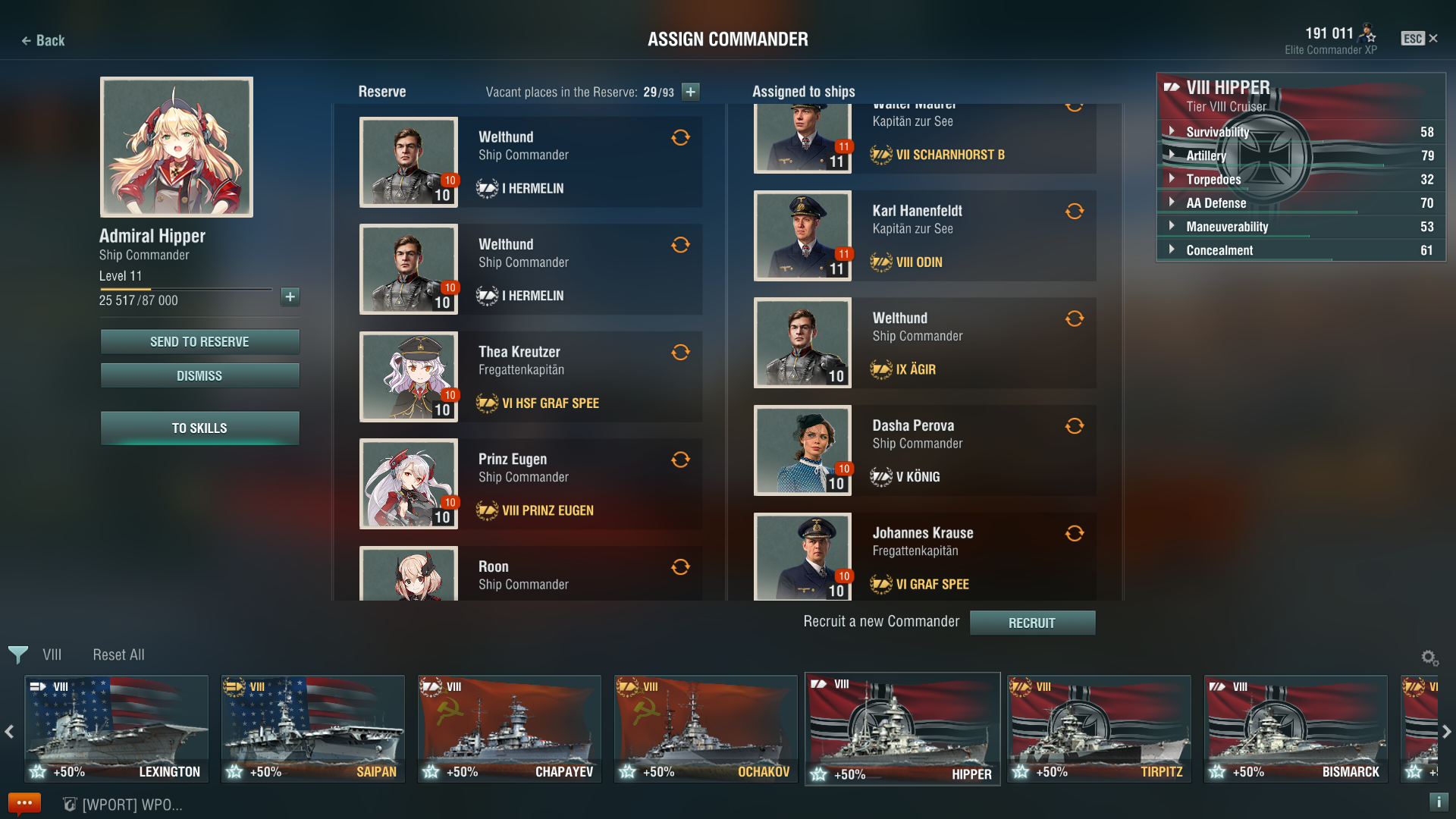Viewport: 1456px width, 819px height.
Task: Open the chat bubble icon
Action: 24,803
